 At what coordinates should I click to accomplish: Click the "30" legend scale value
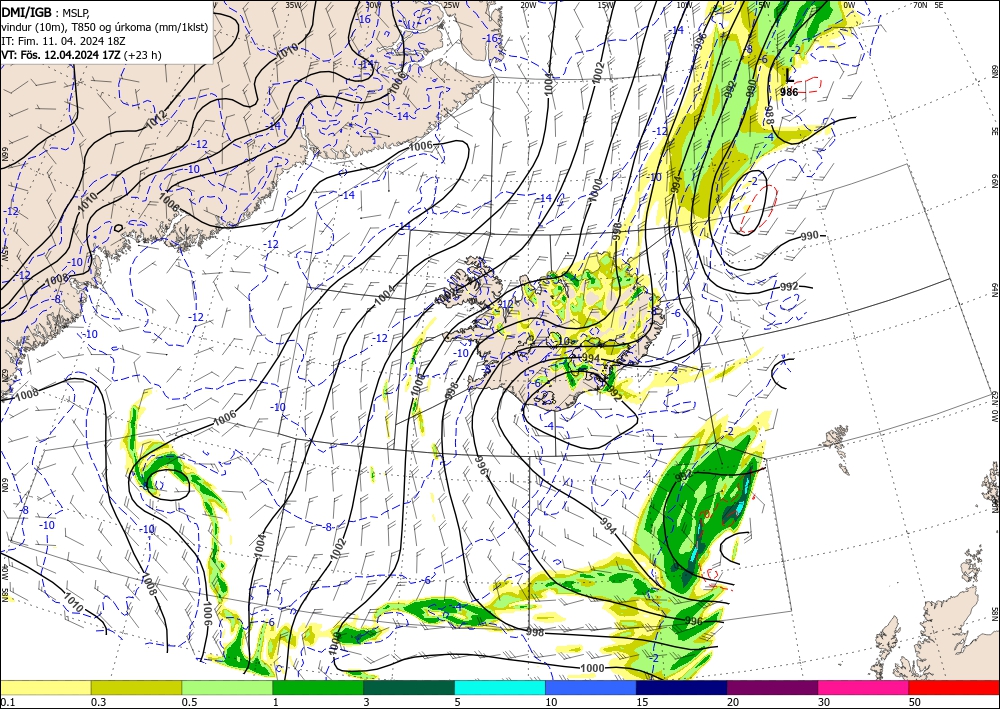[x=824, y=702]
